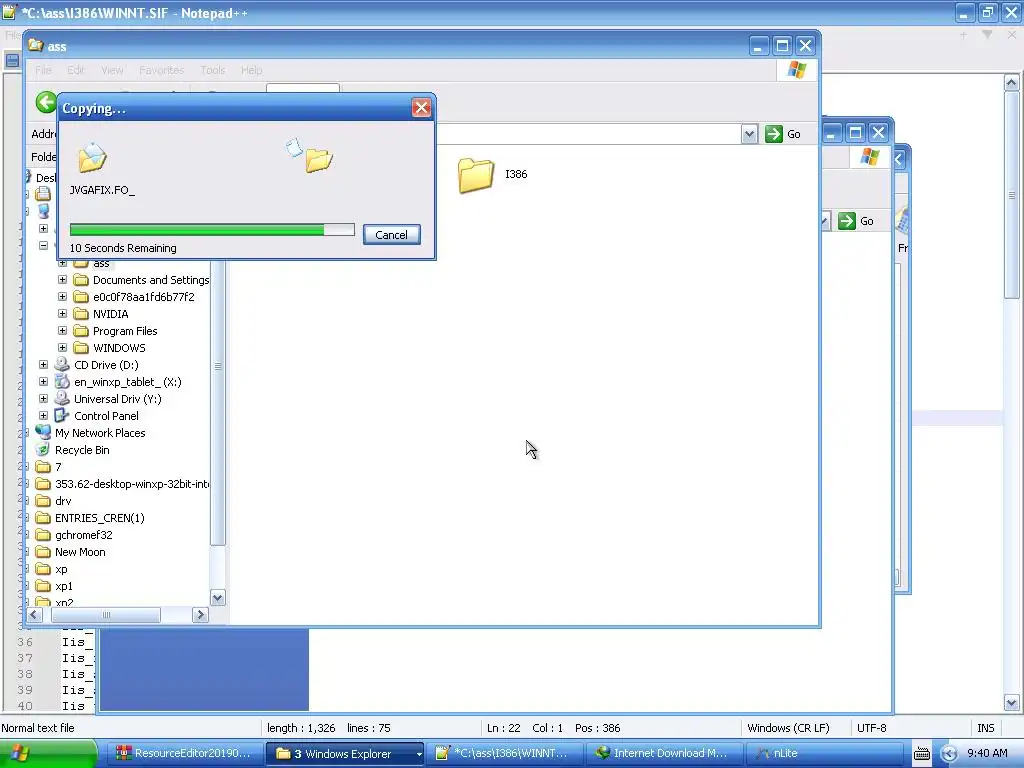This screenshot has height=768, width=1024.
Task: Select the Universal Driv (Y:) drive icon
Action: point(62,398)
